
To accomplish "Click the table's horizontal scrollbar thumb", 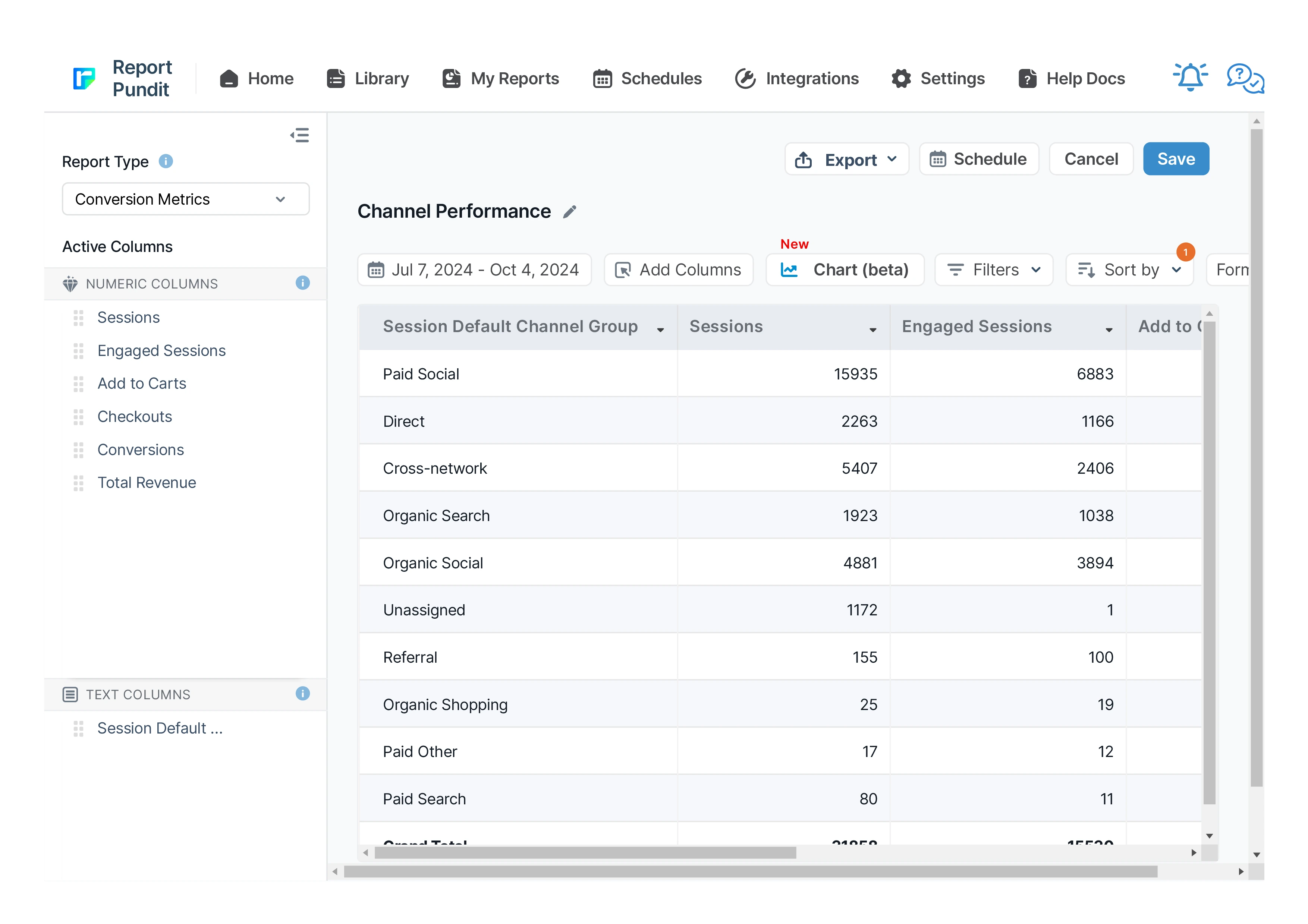I will coord(585,852).
